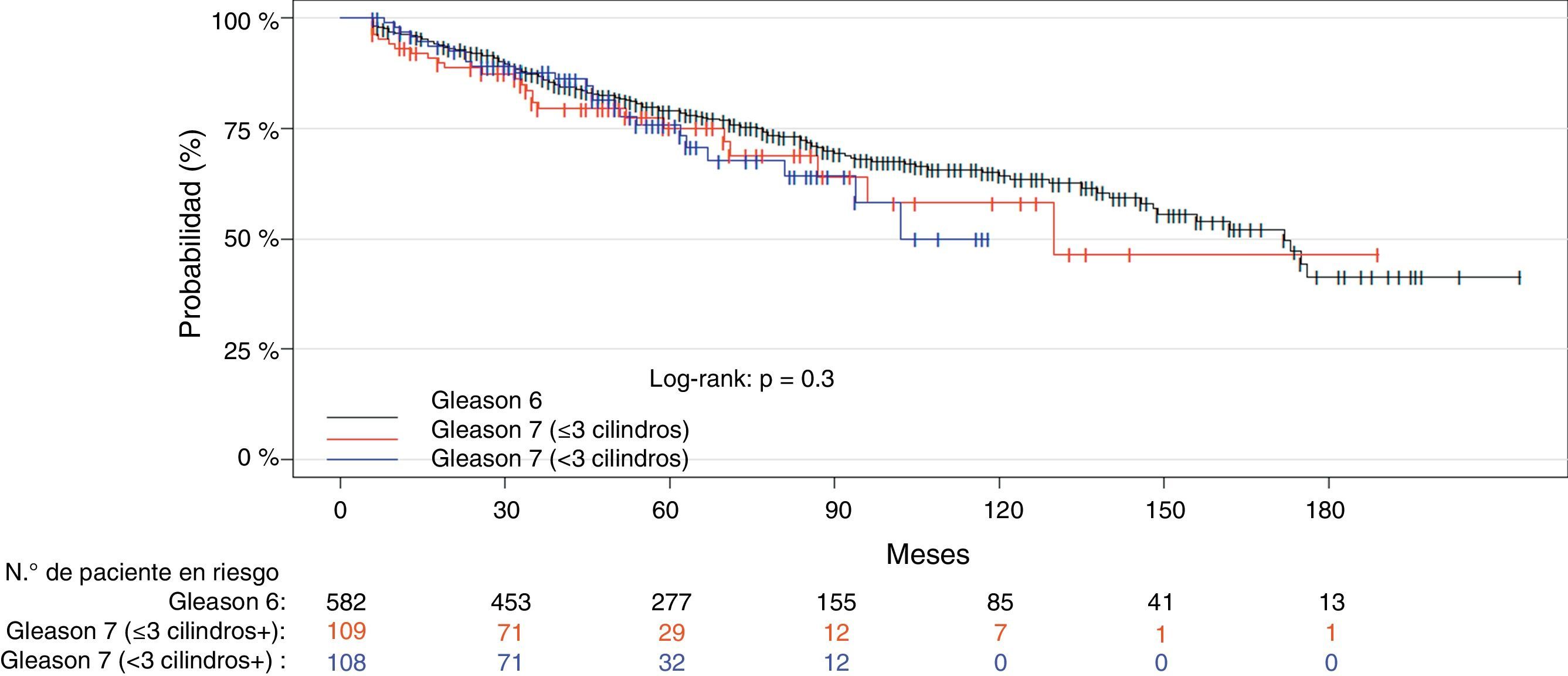Click the 180 tick label on the x-axis
This screenshot has width=1568, height=676.
(x=1325, y=510)
